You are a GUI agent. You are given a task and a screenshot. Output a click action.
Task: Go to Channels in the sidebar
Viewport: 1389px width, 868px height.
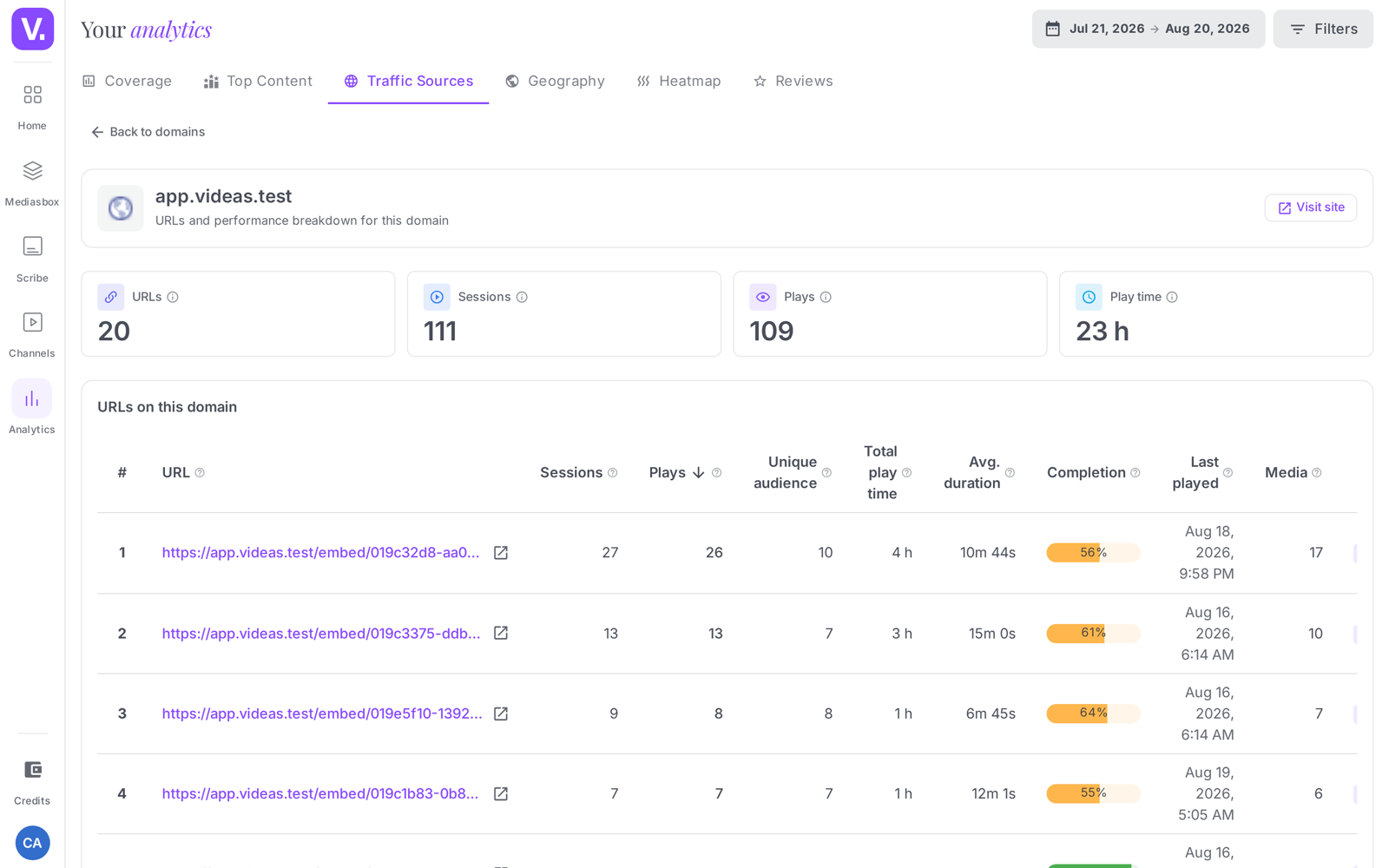coord(32,334)
